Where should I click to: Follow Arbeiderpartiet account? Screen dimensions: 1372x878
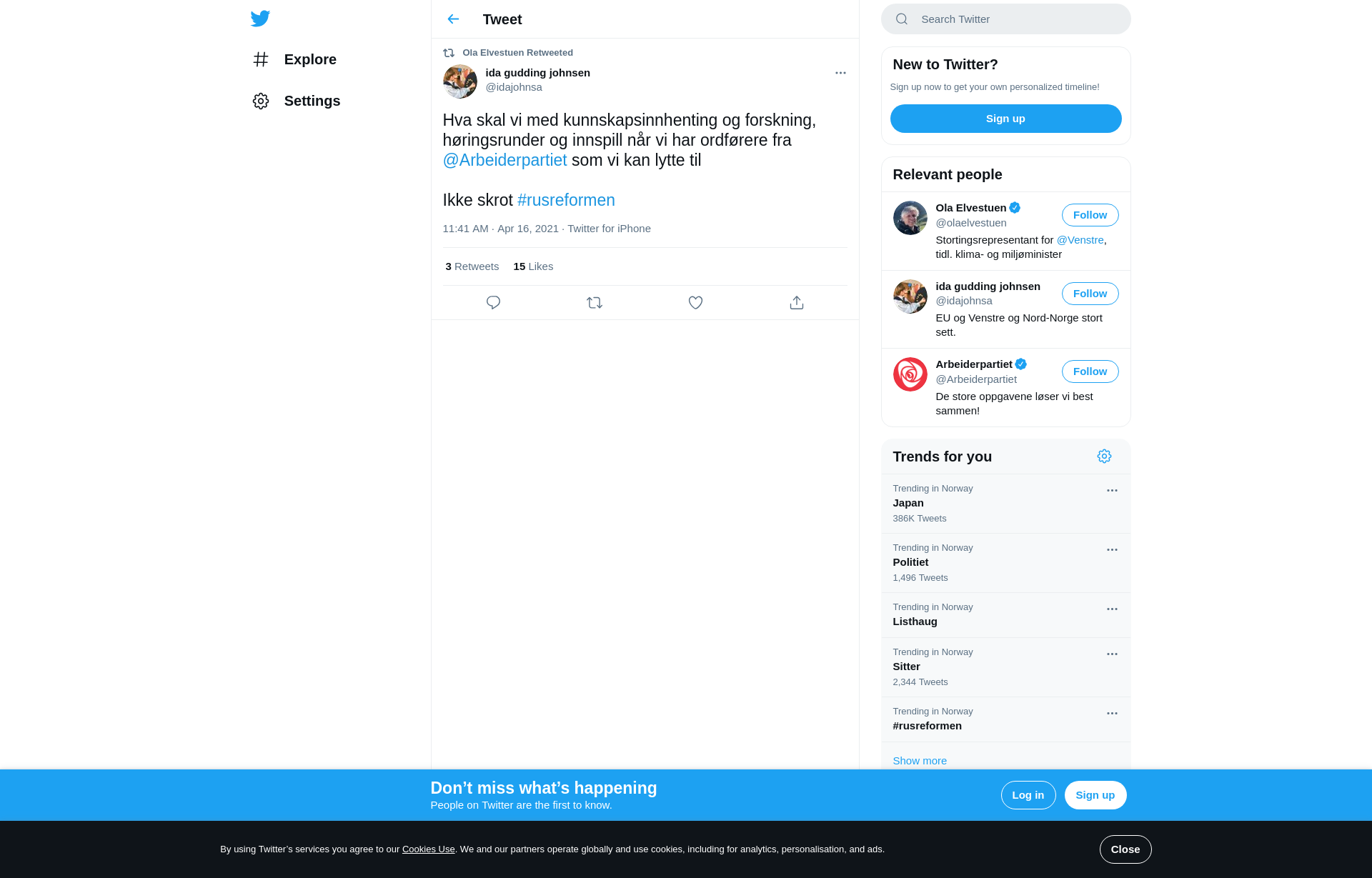click(1090, 371)
